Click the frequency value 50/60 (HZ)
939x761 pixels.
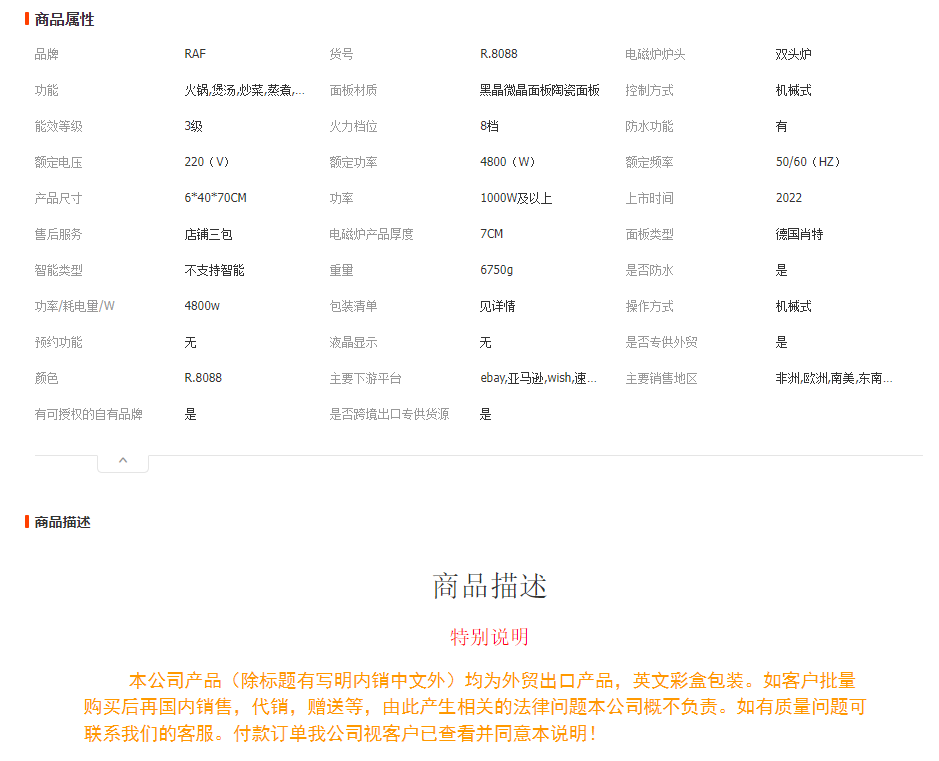pos(808,162)
